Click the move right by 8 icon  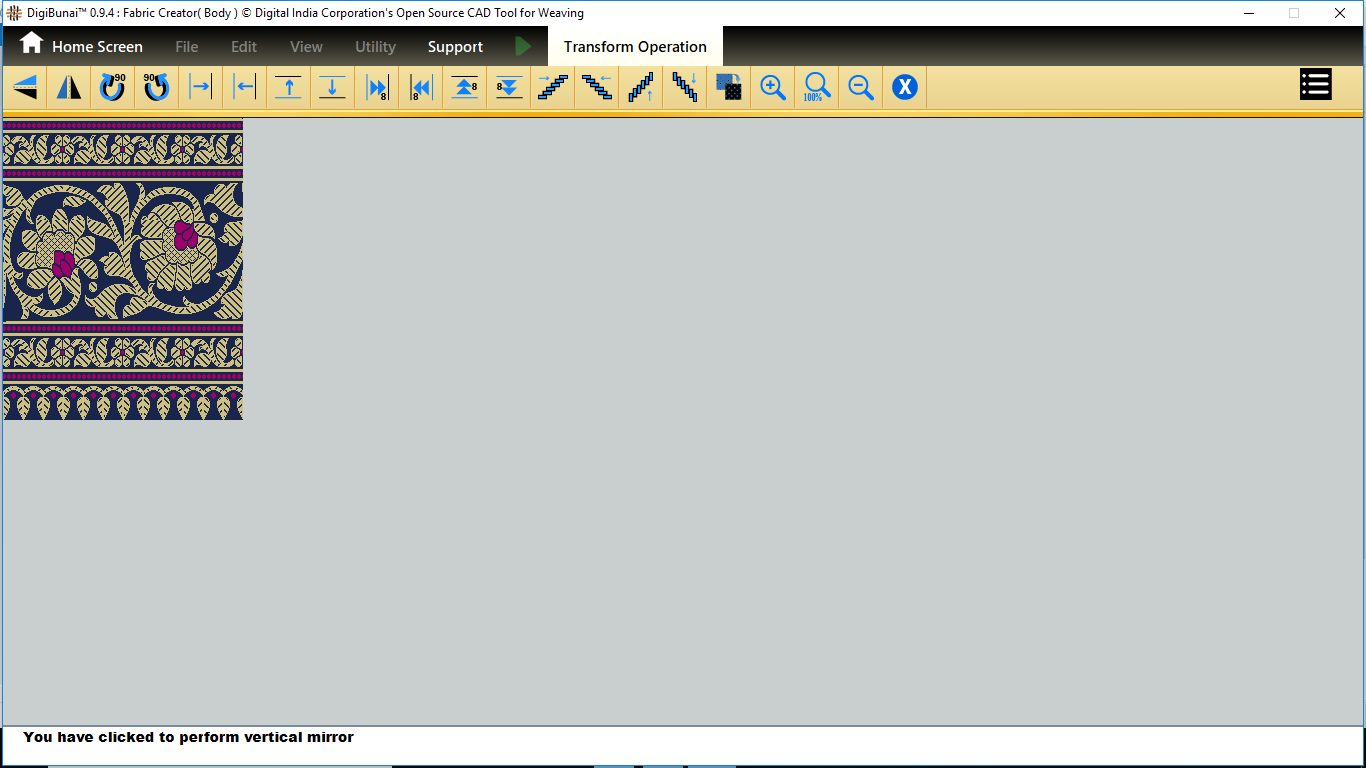(x=376, y=88)
